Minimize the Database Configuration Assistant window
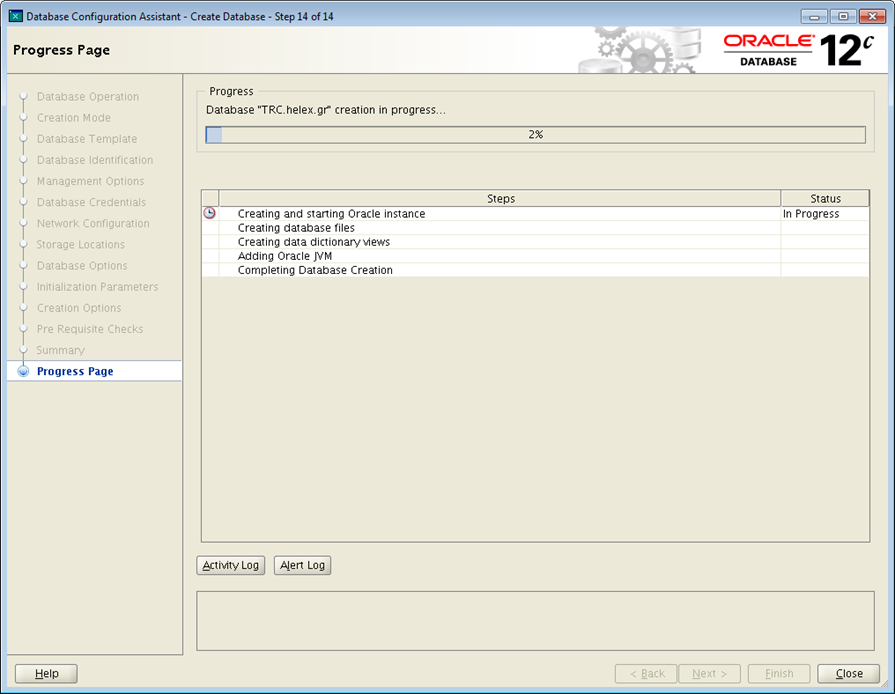Viewport: 895px width, 694px height. click(x=815, y=17)
